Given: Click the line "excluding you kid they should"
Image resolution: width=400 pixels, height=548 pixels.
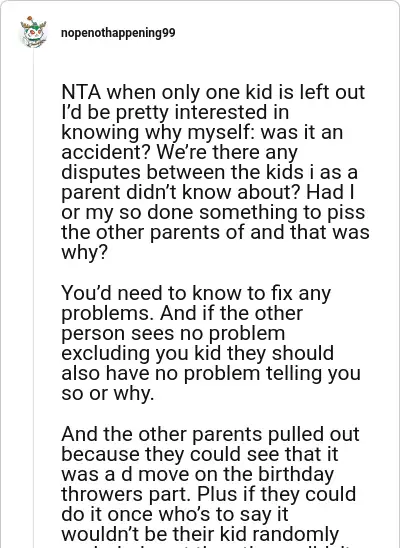Looking at the screenshot, I should 197,353.
